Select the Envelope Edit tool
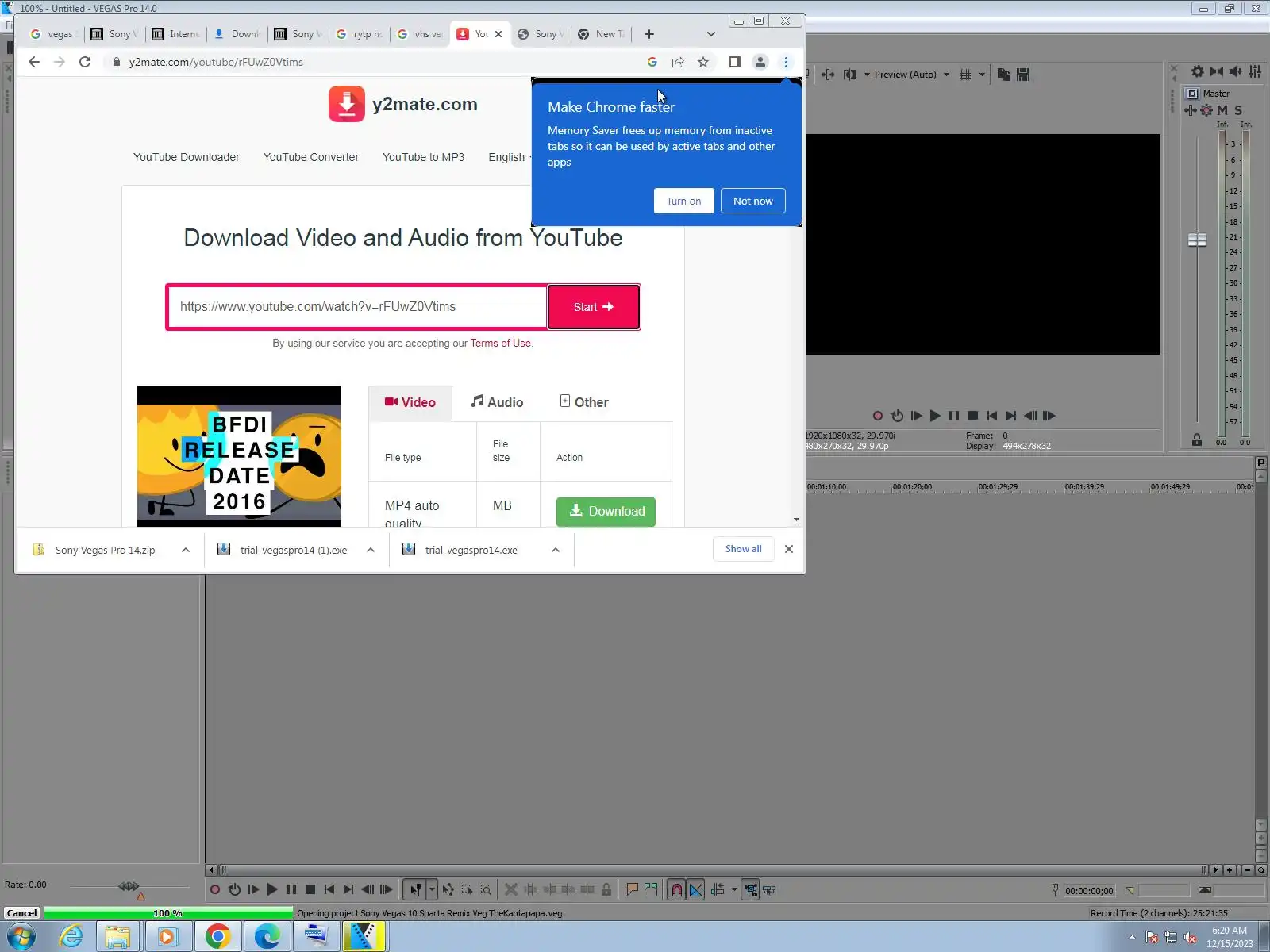The width and height of the screenshot is (1270, 952). (448, 890)
